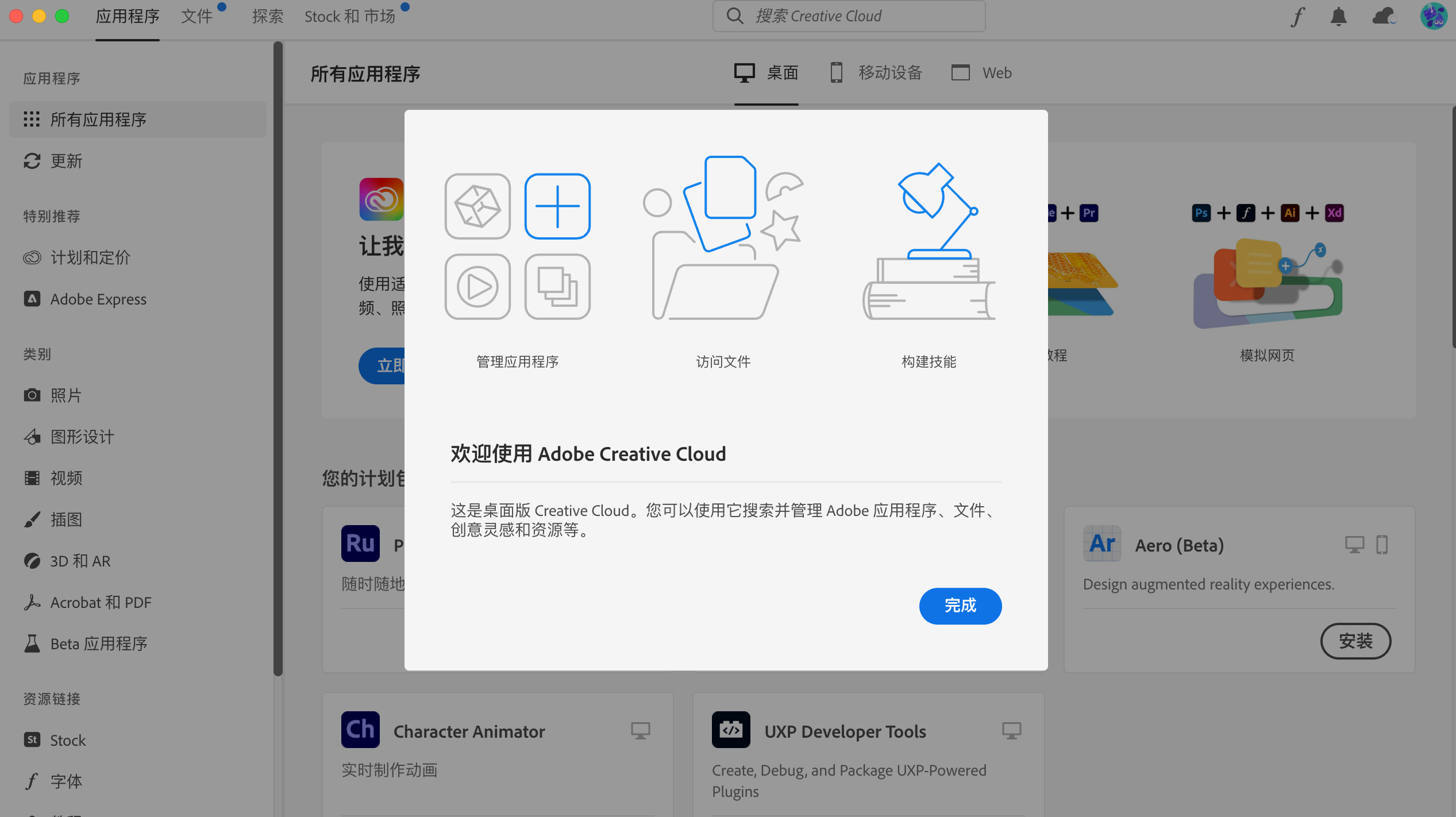Viewport: 1456px width, 817px height.
Task: Click the all-apps grid icon in sidebar
Action: click(32, 119)
